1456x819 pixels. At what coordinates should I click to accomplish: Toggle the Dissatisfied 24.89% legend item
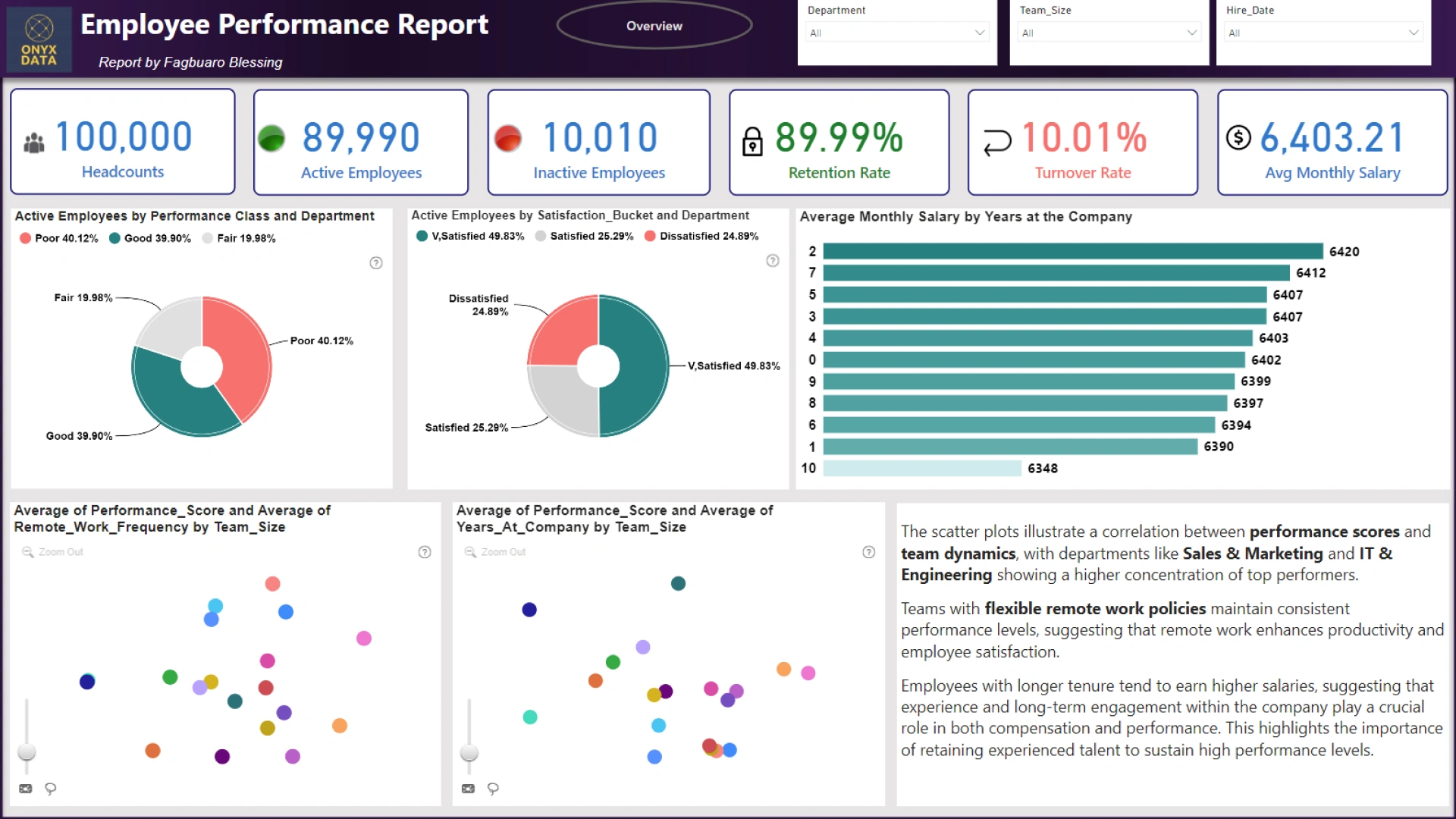701,236
